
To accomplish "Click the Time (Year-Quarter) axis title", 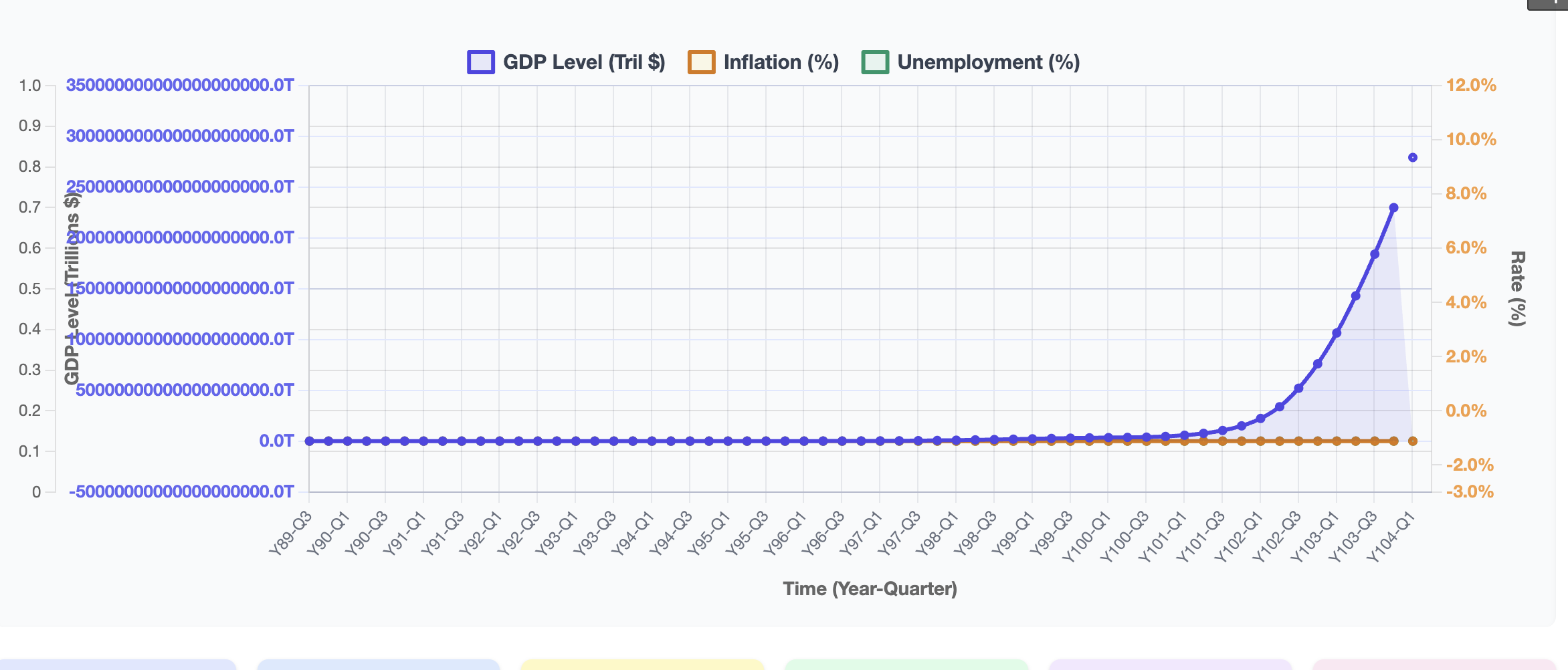I will click(870, 589).
